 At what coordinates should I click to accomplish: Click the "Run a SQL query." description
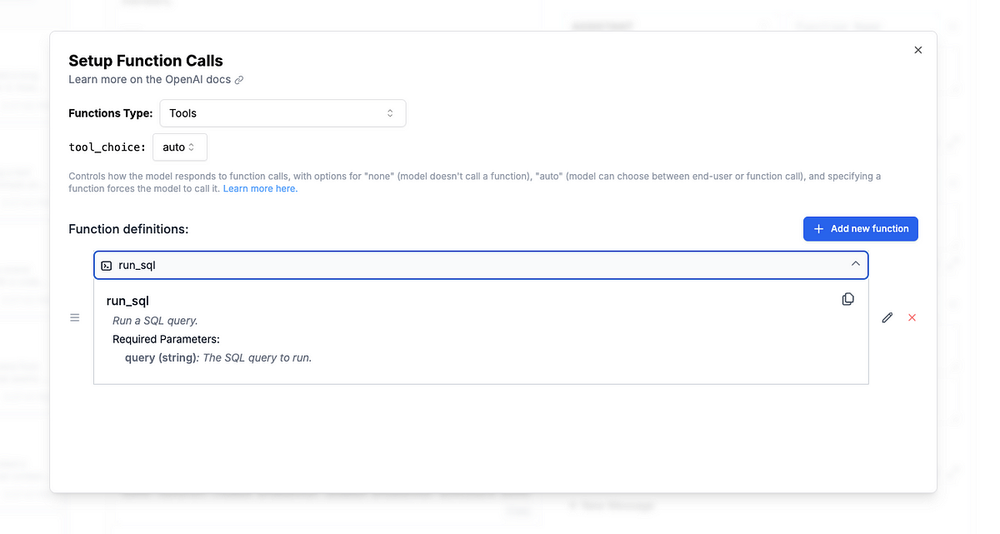point(155,321)
